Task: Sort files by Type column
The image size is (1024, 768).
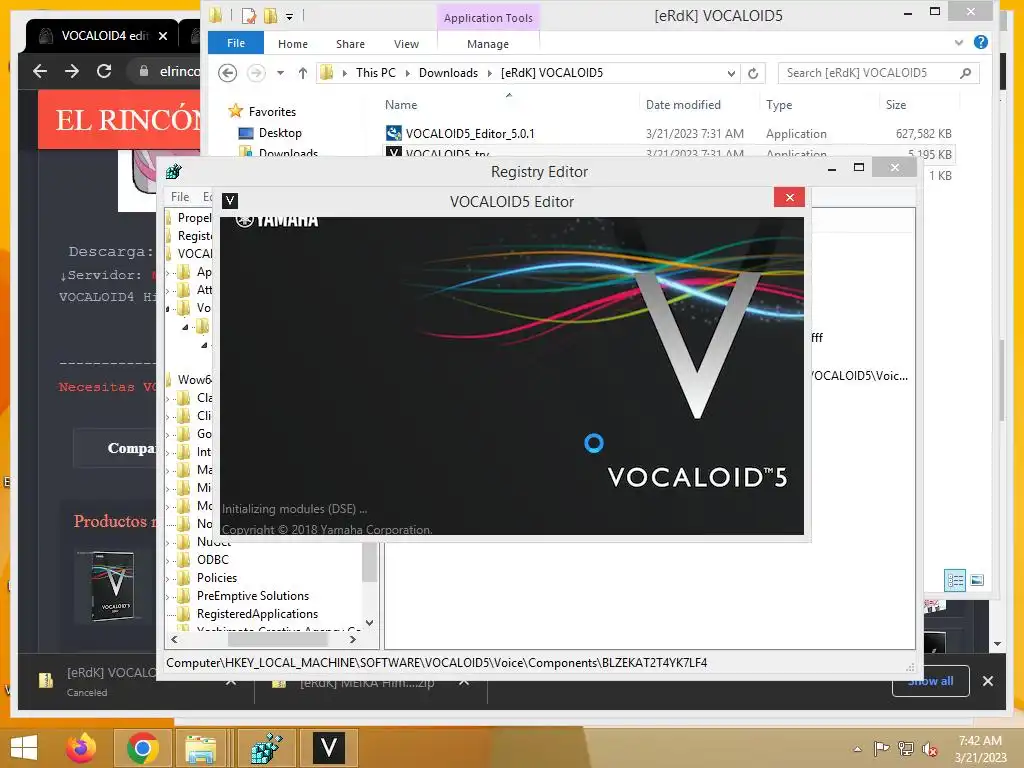Action: point(779,105)
